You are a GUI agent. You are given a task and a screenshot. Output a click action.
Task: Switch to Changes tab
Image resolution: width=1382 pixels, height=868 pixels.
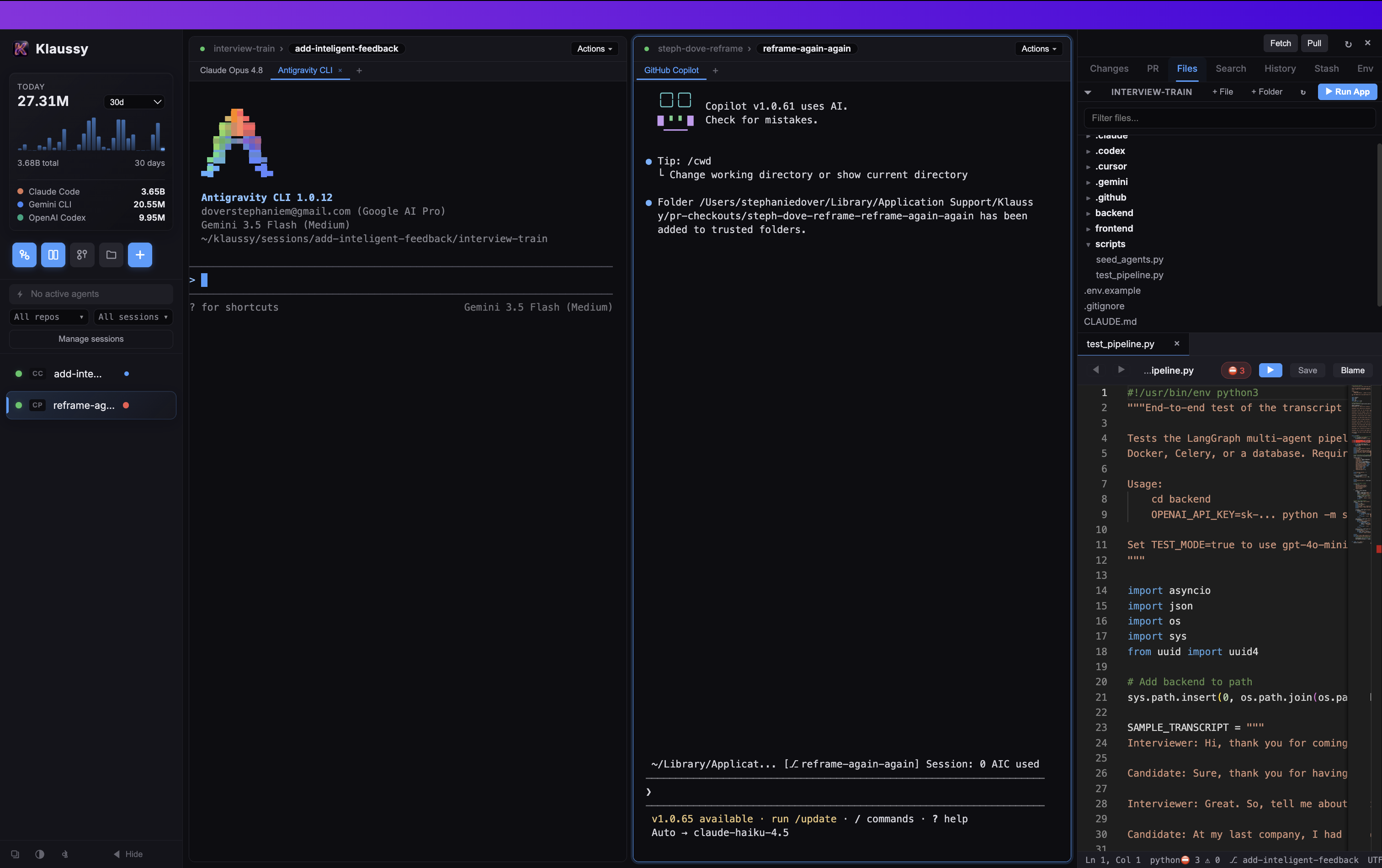coord(1109,68)
